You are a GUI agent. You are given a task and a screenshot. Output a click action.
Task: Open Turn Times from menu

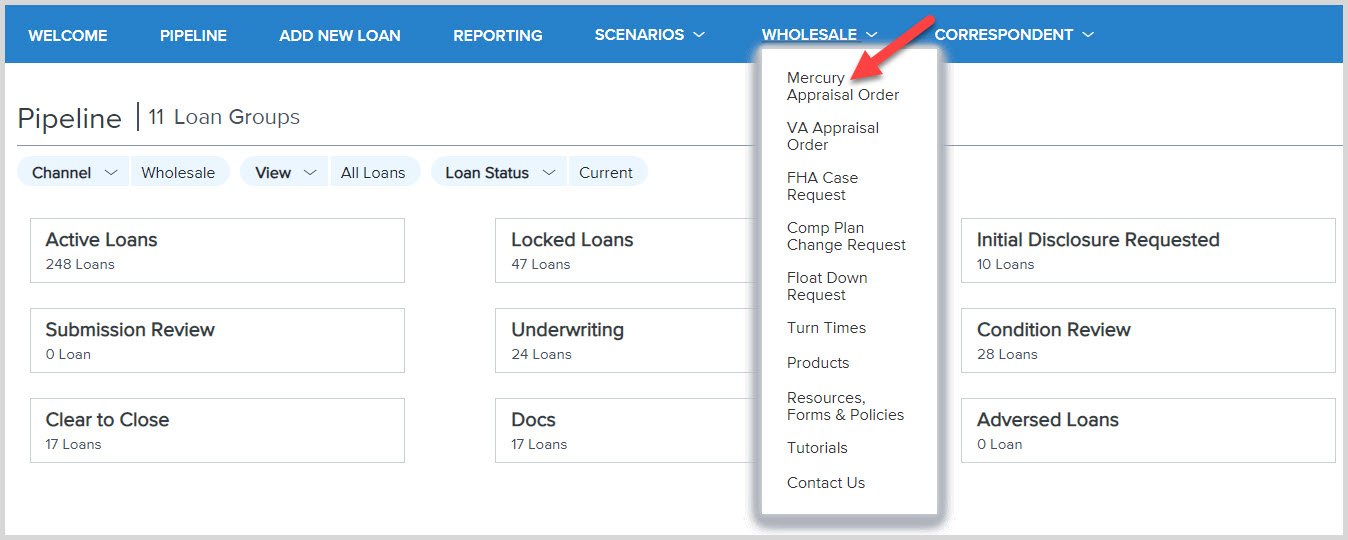pyautogui.click(x=826, y=328)
